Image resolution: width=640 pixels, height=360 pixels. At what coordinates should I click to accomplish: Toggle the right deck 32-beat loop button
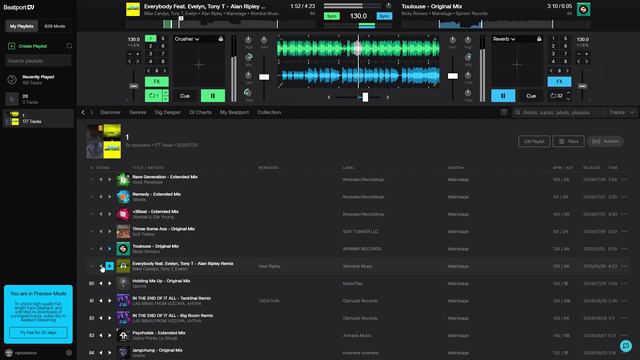coord(557,96)
